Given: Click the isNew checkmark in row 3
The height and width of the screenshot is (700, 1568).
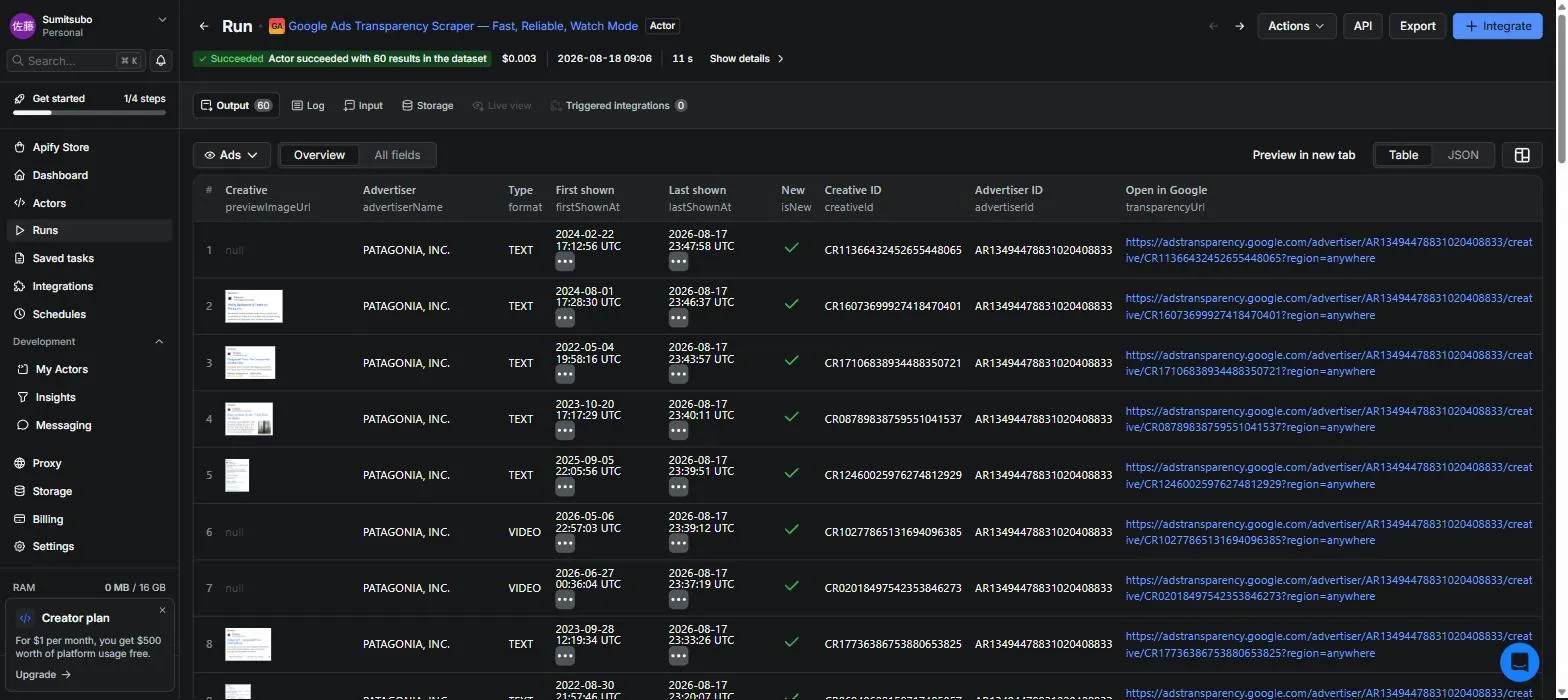Looking at the screenshot, I should [x=791, y=360].
